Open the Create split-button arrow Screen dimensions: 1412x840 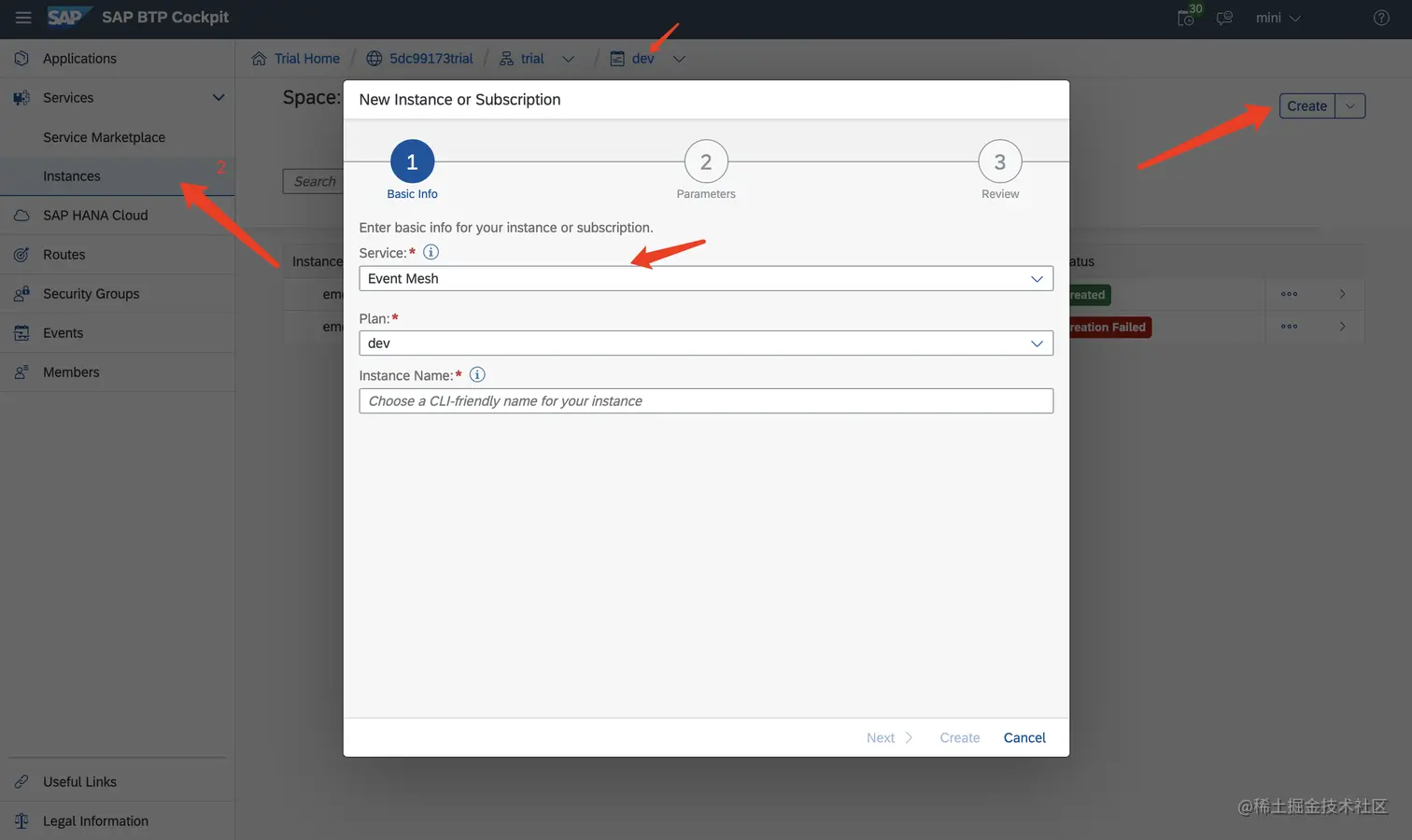pos(1350,106)
